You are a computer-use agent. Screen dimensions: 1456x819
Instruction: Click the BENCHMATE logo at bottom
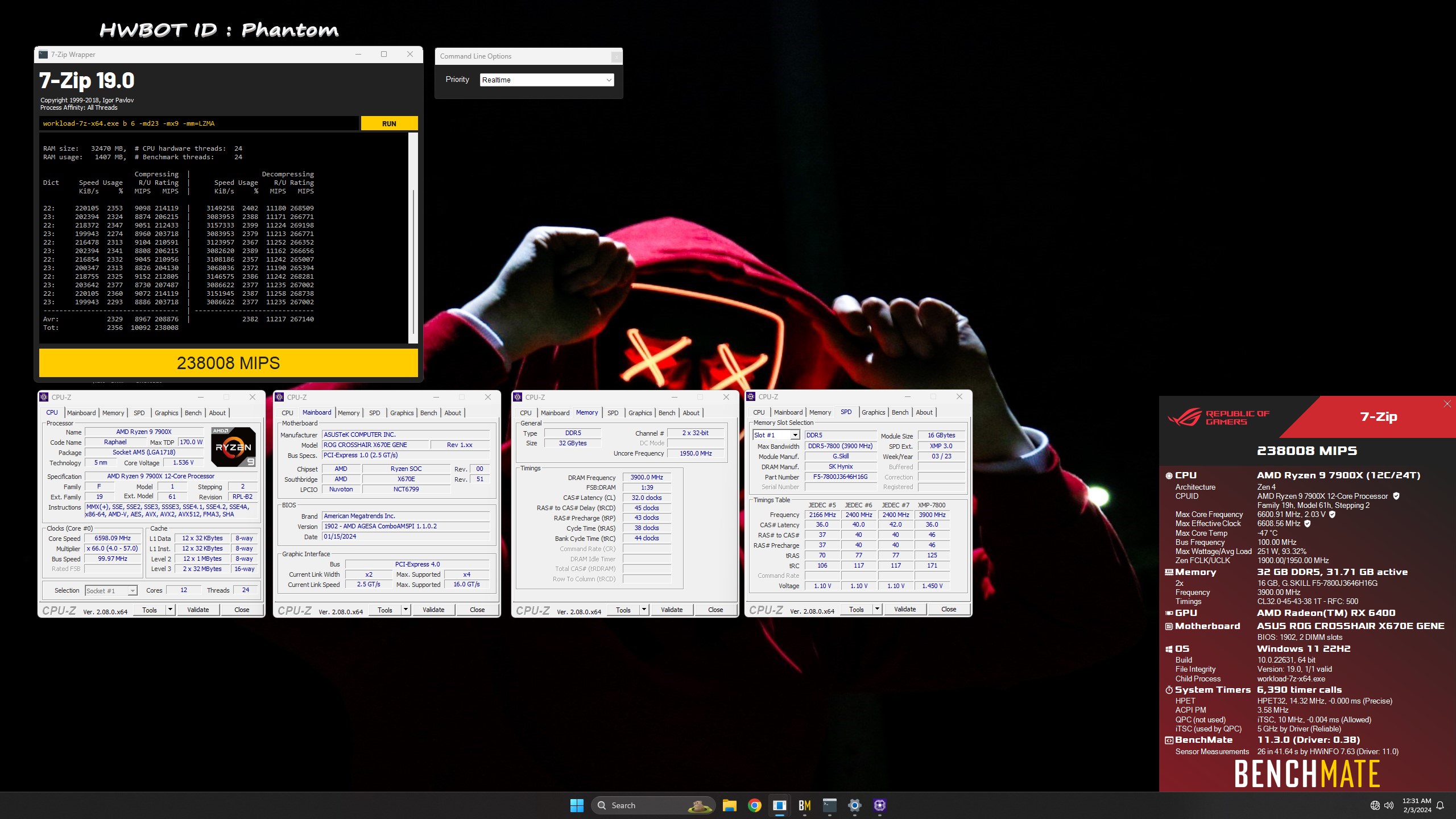tap(1307, 773)
